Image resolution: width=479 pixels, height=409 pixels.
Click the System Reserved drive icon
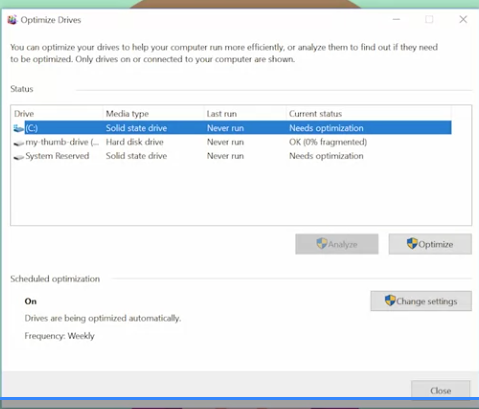18,157
